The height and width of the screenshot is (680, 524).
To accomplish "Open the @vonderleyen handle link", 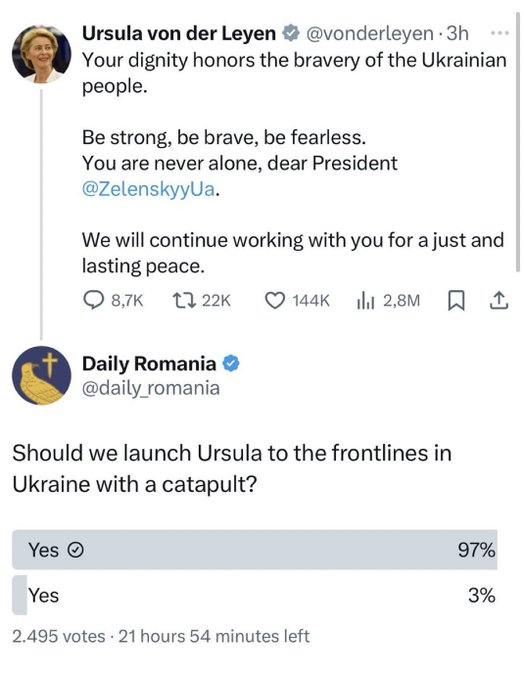I will [370, 33].
